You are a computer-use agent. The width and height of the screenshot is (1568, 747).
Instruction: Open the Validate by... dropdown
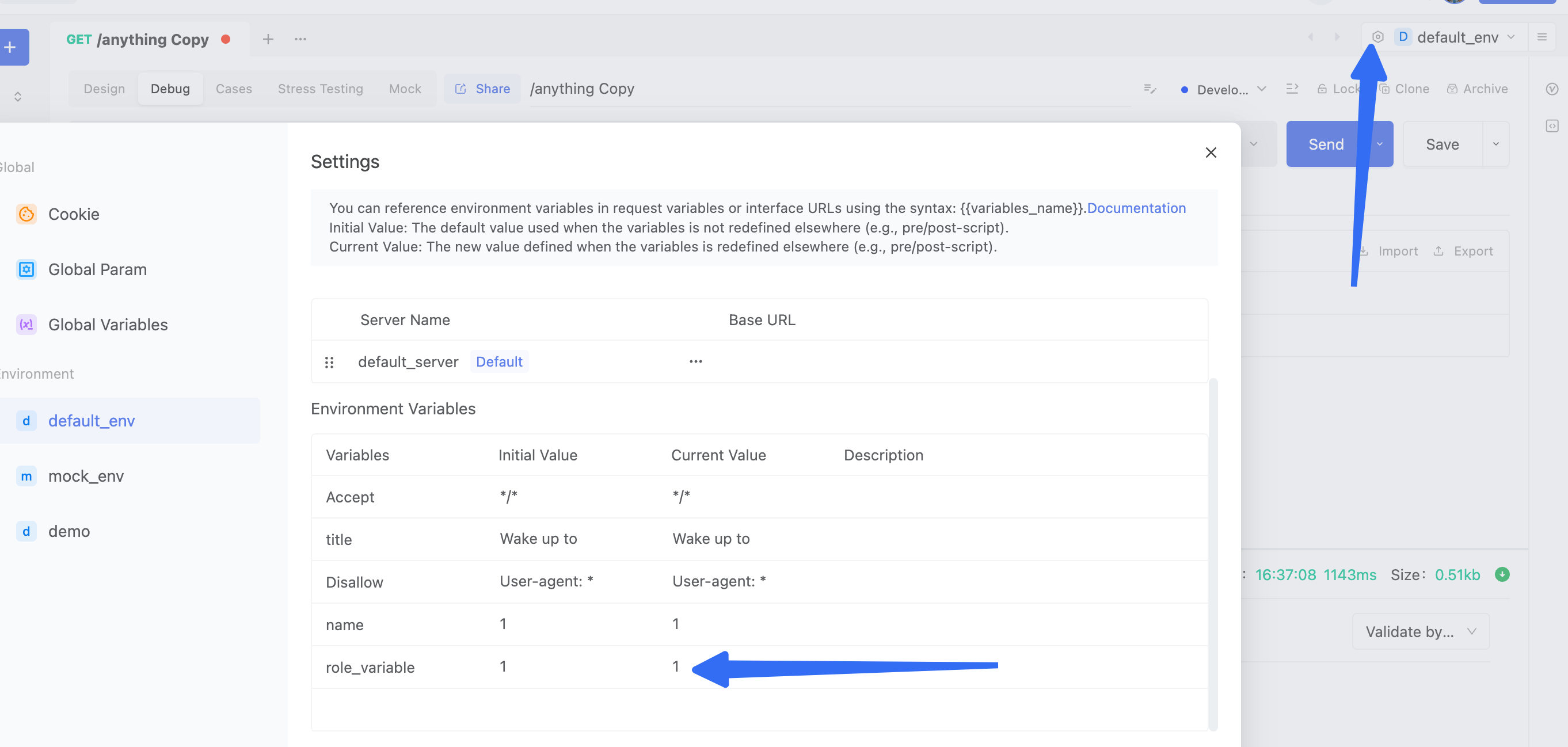point(1421,631)
